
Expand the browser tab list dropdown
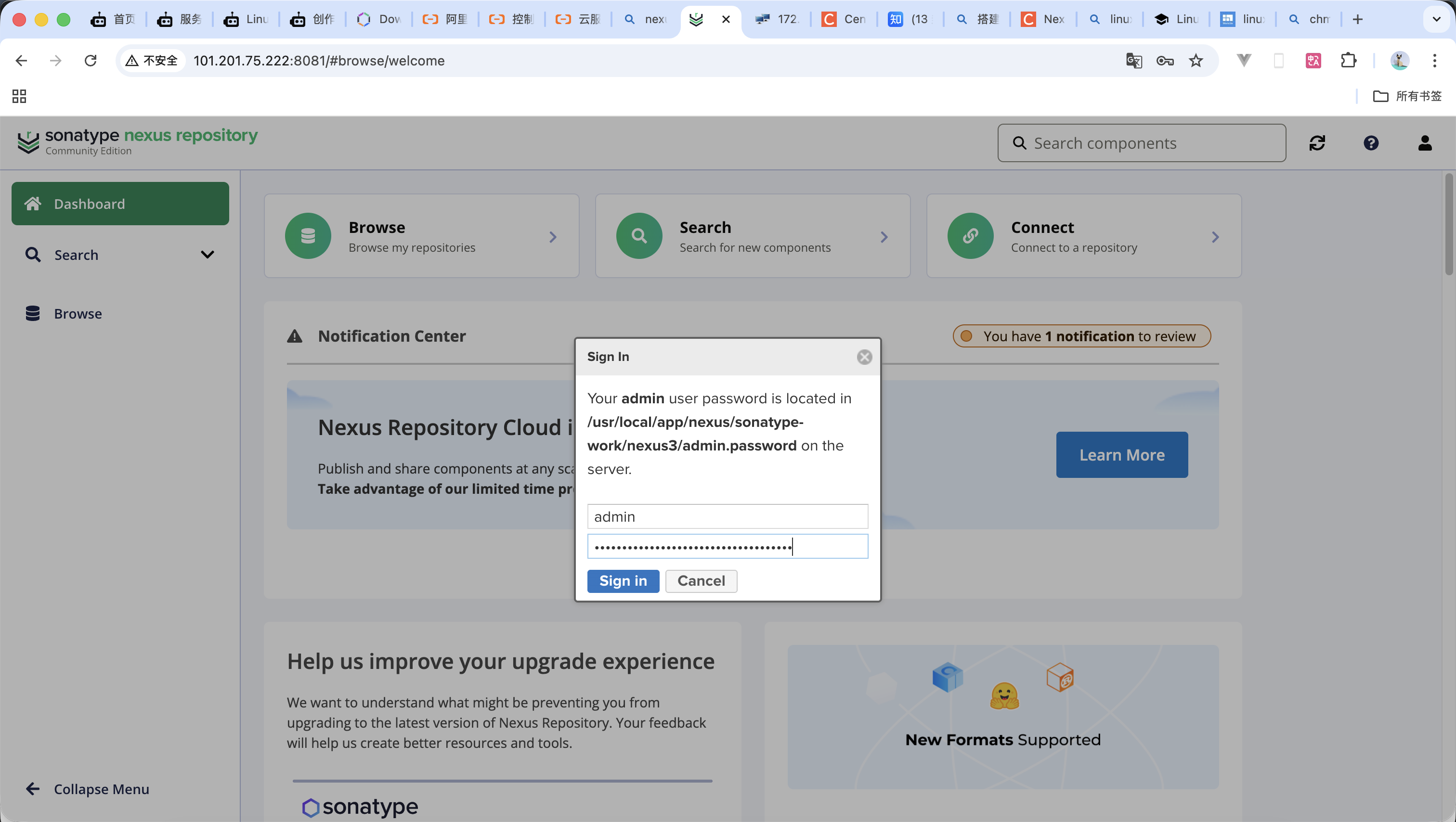1436,19
